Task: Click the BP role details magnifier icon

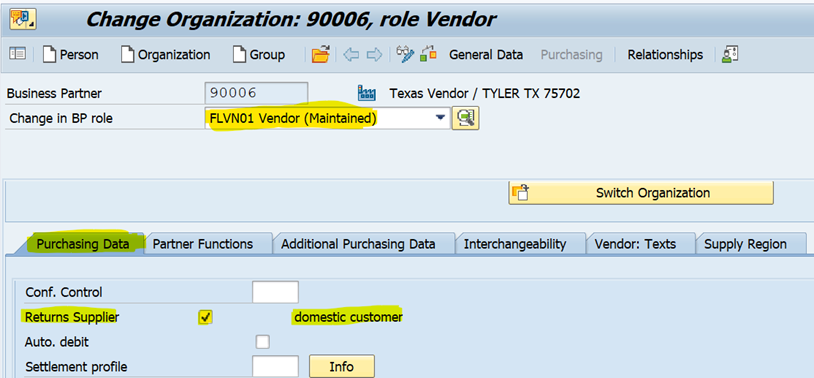Action: [466, 118]
